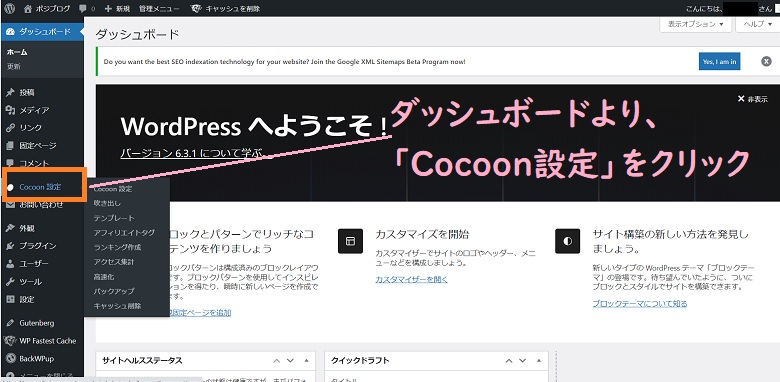780x382 pixels.
Task: Move サイトヘルスステータス panel down
Action: 291,361
